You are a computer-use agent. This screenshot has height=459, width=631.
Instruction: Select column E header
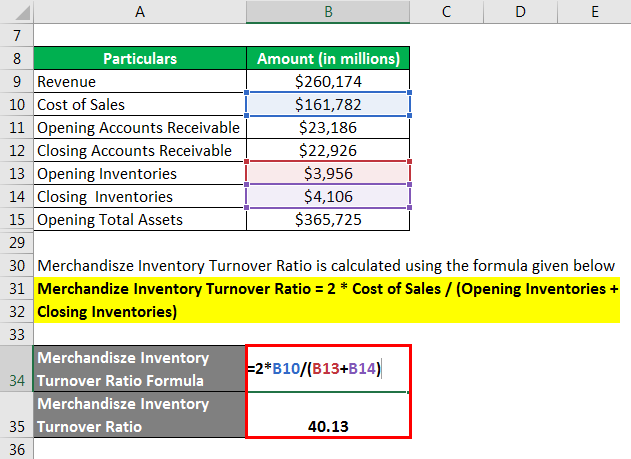click(594, 12)
